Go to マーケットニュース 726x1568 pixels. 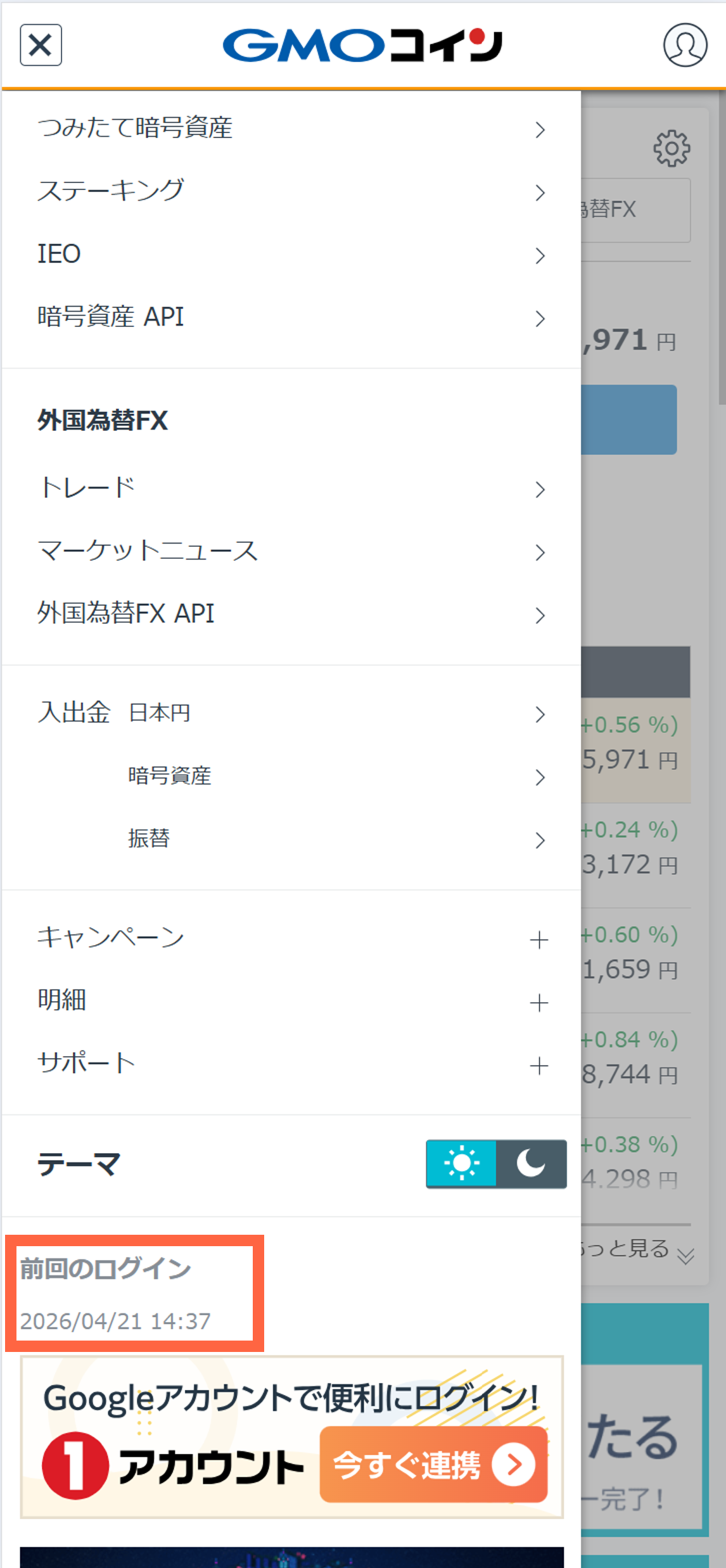(291, 551)
